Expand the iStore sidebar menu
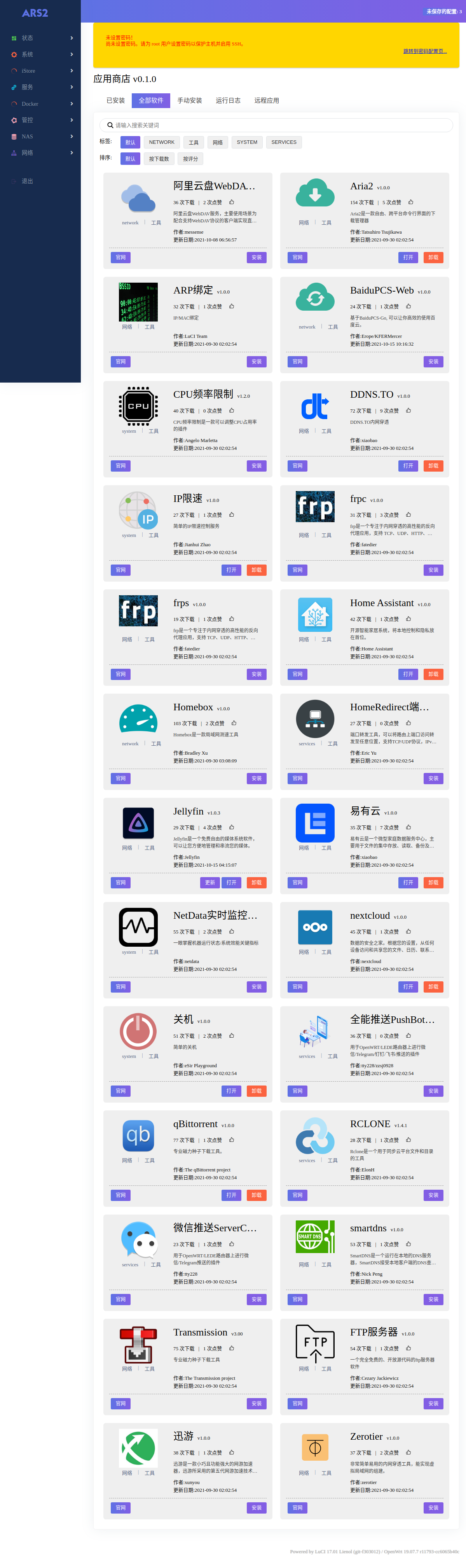466x1568 pixels. 40,71
